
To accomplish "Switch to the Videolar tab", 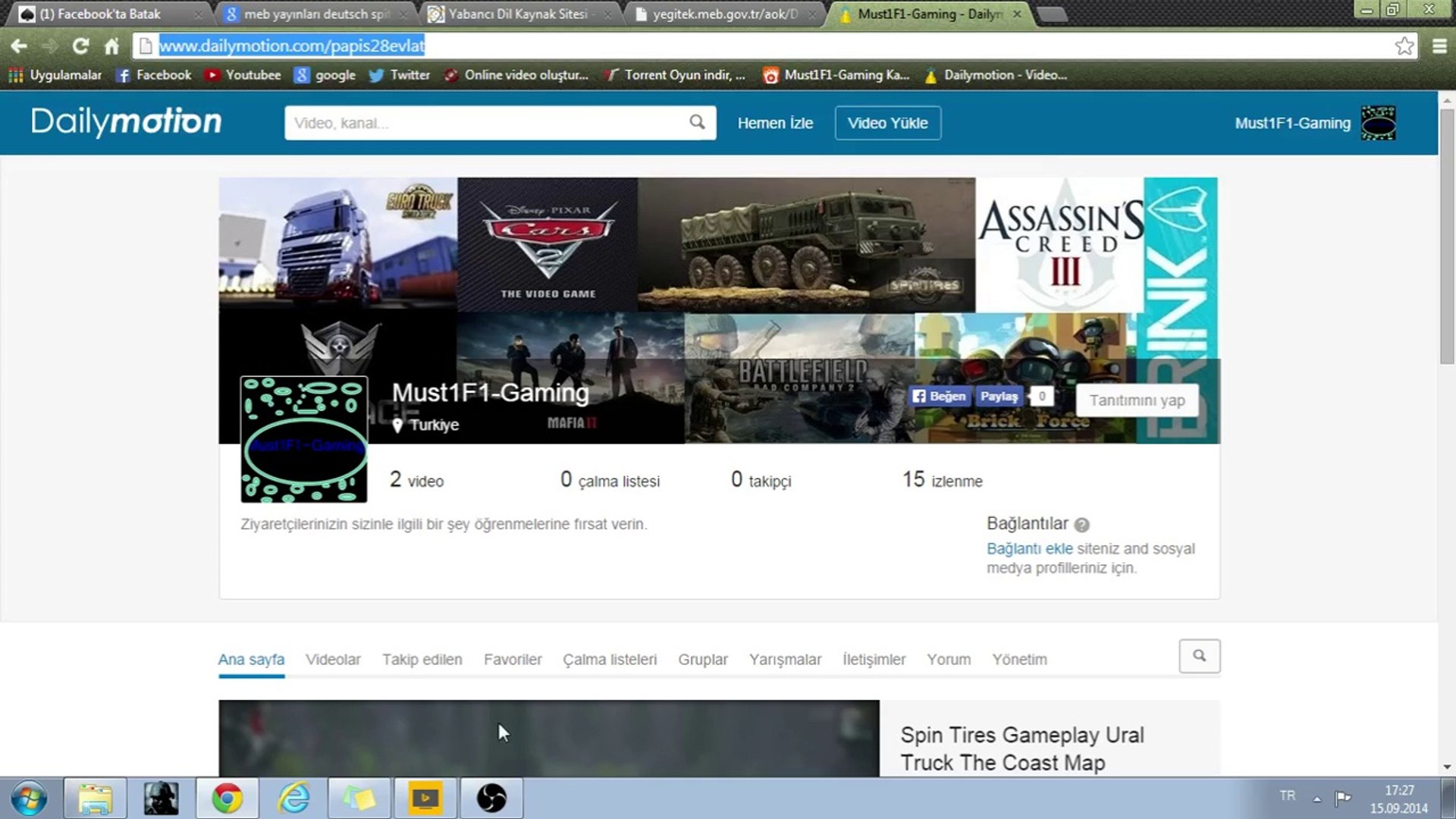I will point(333,659).
